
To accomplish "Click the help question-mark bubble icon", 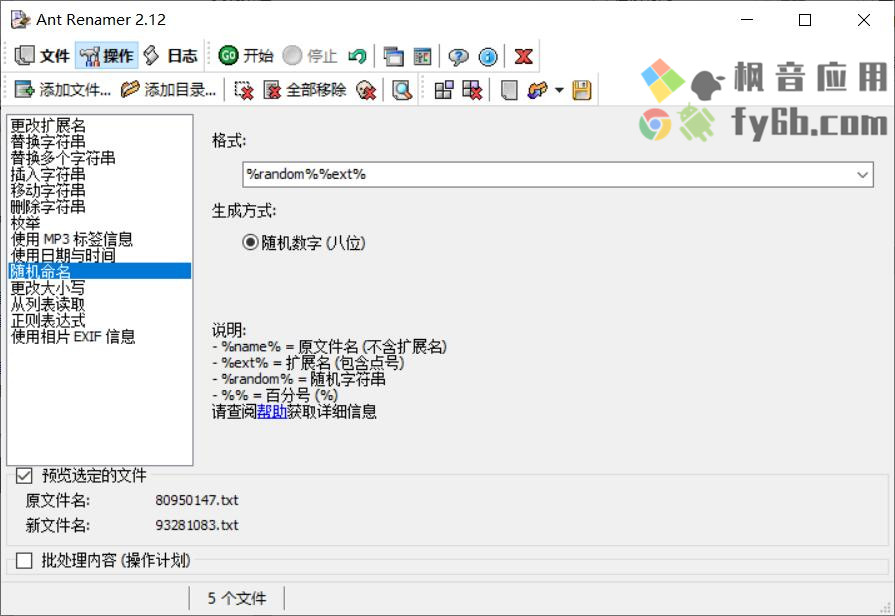I will pos(458,56).
